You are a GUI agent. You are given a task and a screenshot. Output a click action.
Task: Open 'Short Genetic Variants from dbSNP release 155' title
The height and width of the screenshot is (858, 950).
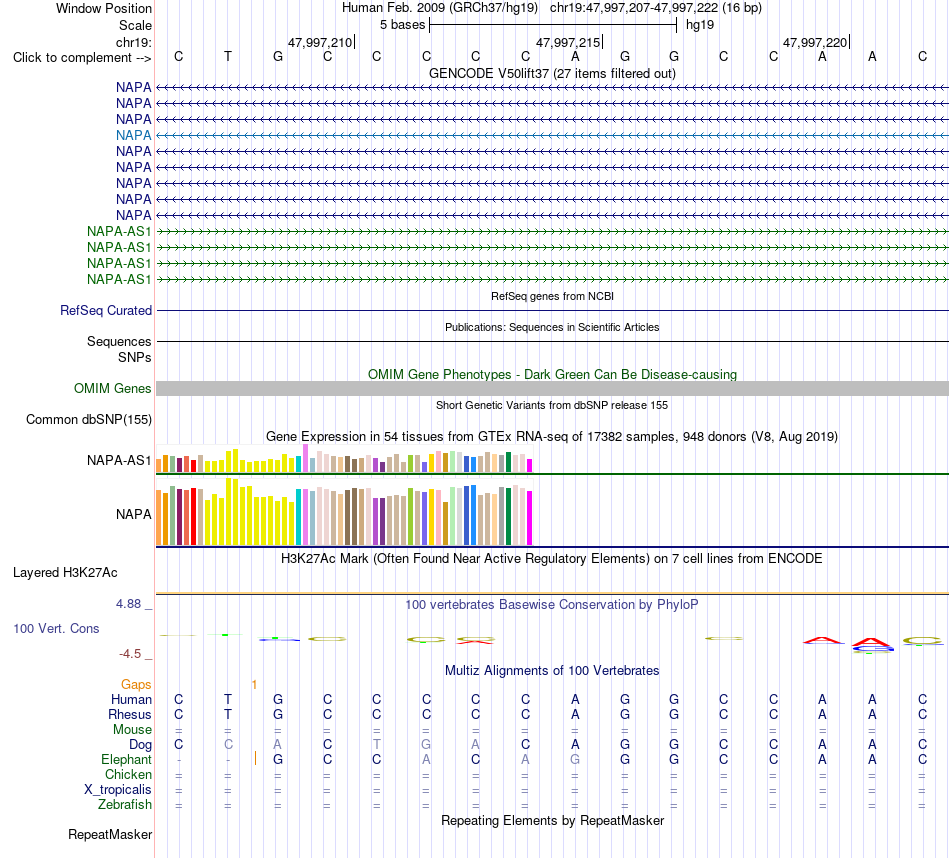(552, 405)
